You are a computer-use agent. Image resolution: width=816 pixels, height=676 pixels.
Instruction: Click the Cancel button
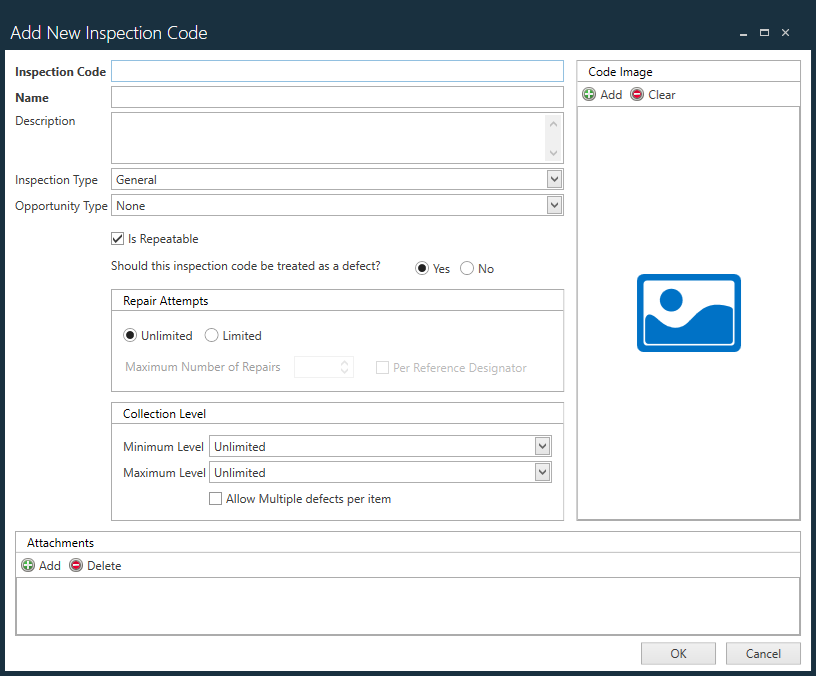[x=763, y=653]
